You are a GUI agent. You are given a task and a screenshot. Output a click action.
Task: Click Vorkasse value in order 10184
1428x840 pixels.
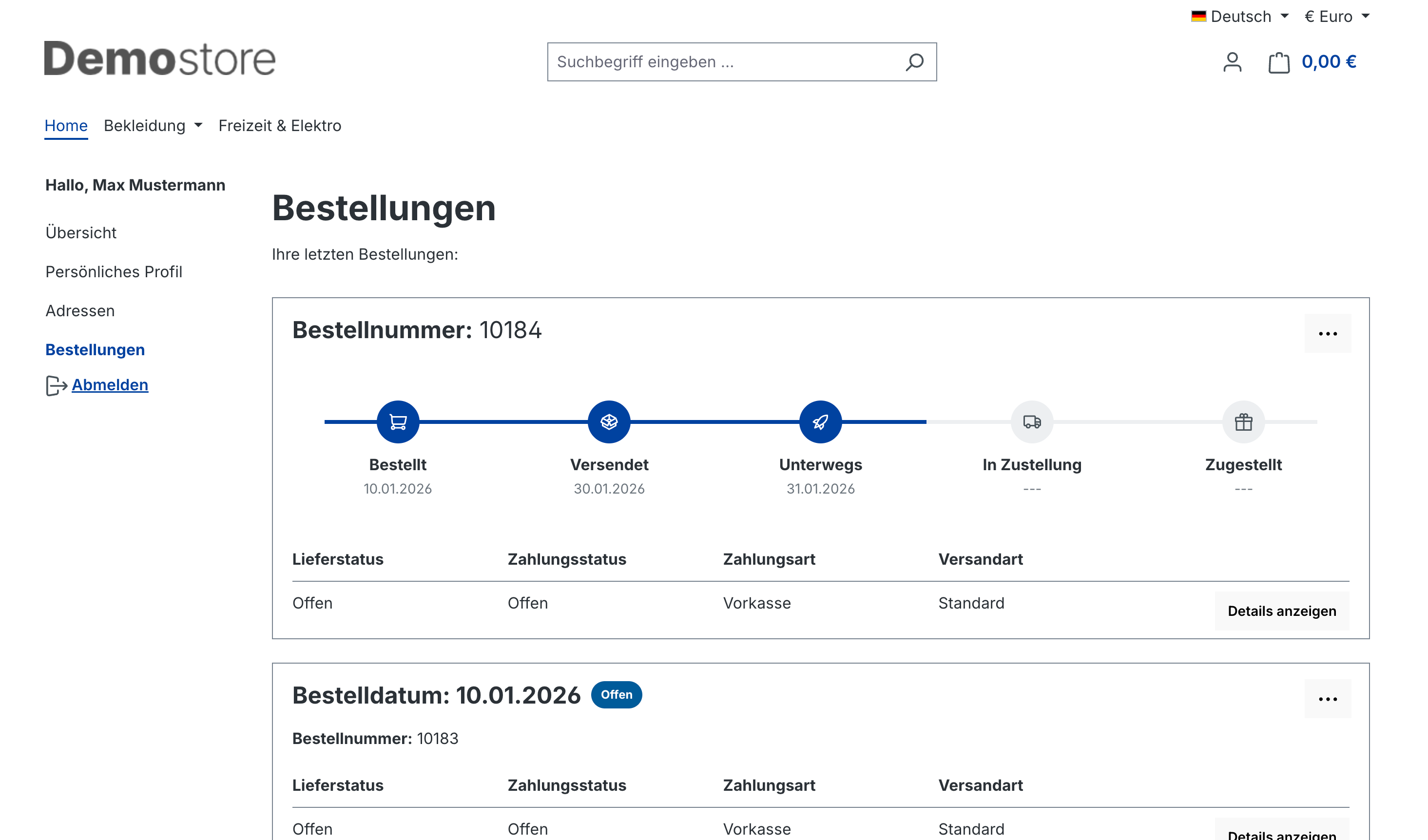click(x=757, y=603)
